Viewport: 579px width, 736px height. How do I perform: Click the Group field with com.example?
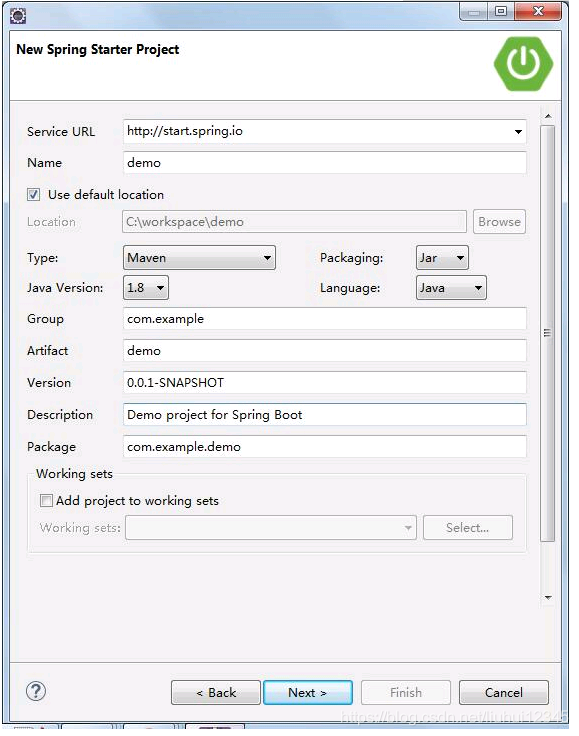point(325,319)
